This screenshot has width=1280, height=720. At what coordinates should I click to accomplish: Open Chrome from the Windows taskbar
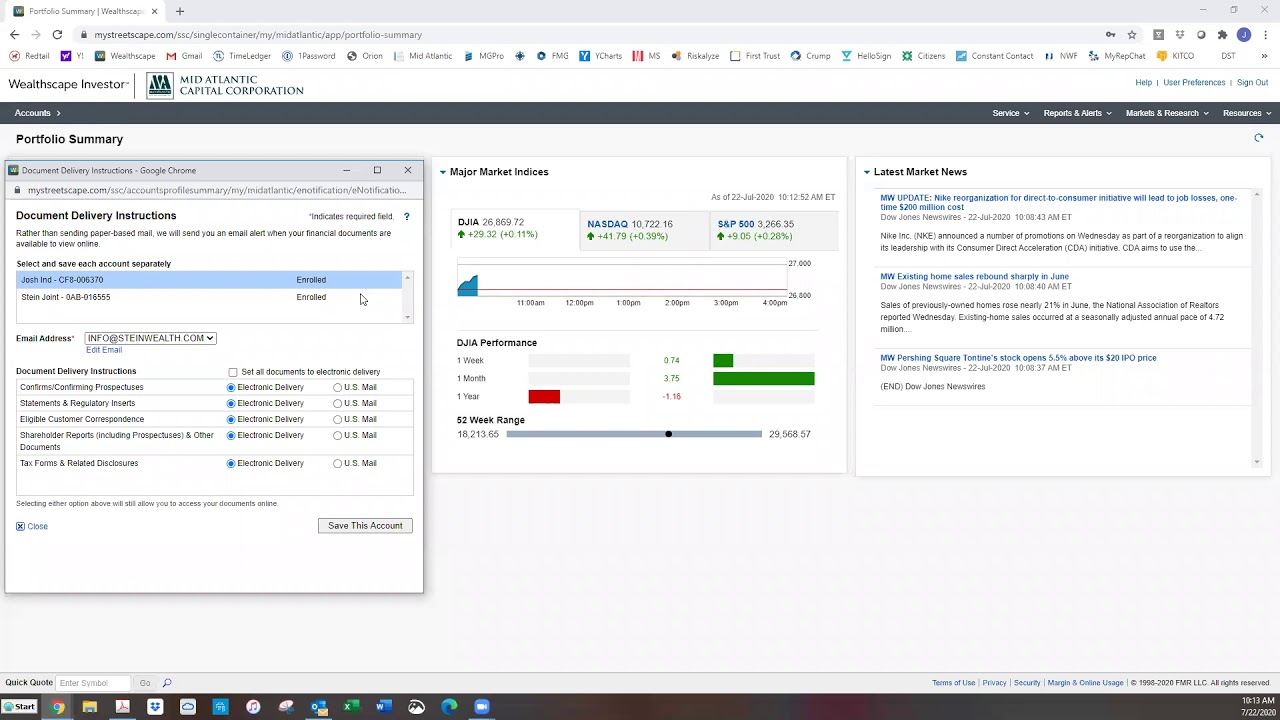[57, 707]
